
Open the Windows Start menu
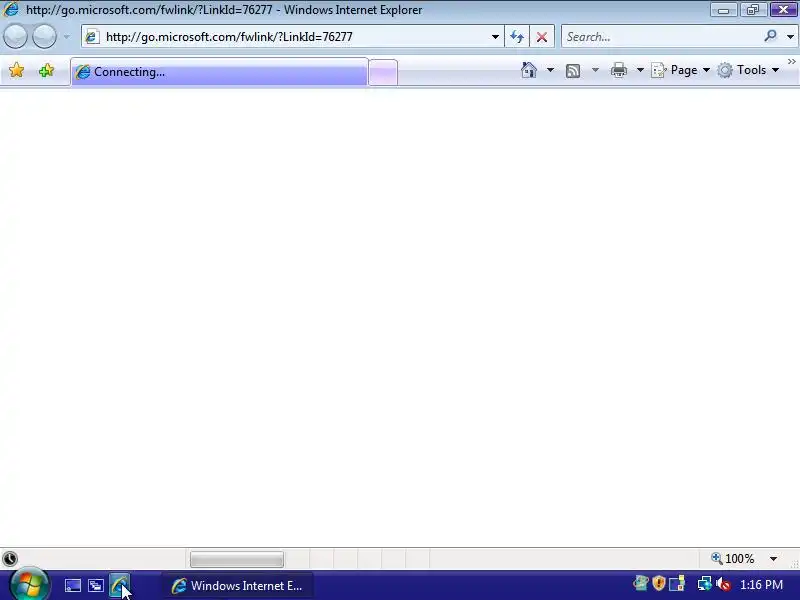tap(29, 585)
